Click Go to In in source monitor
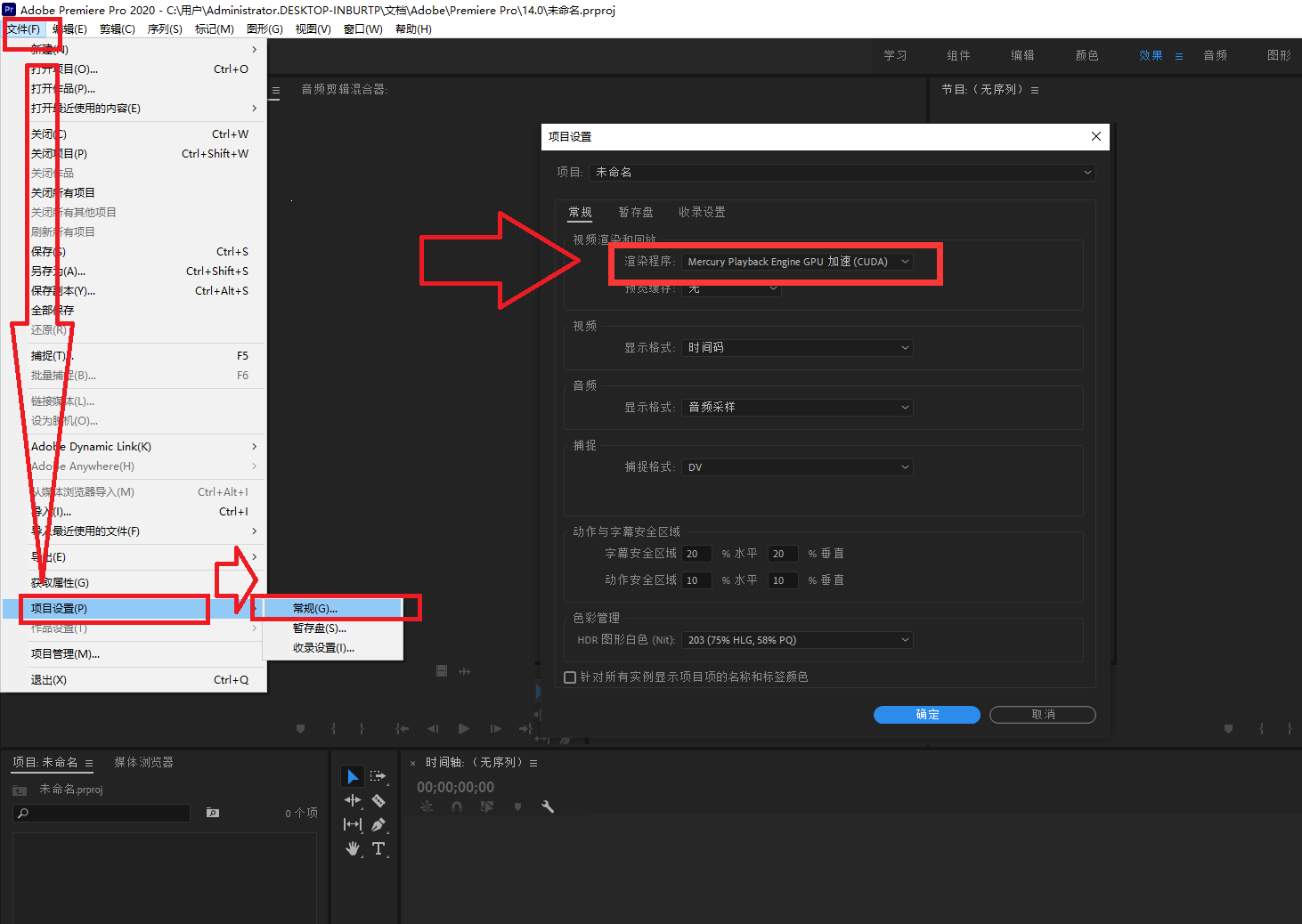 (403, 728)
